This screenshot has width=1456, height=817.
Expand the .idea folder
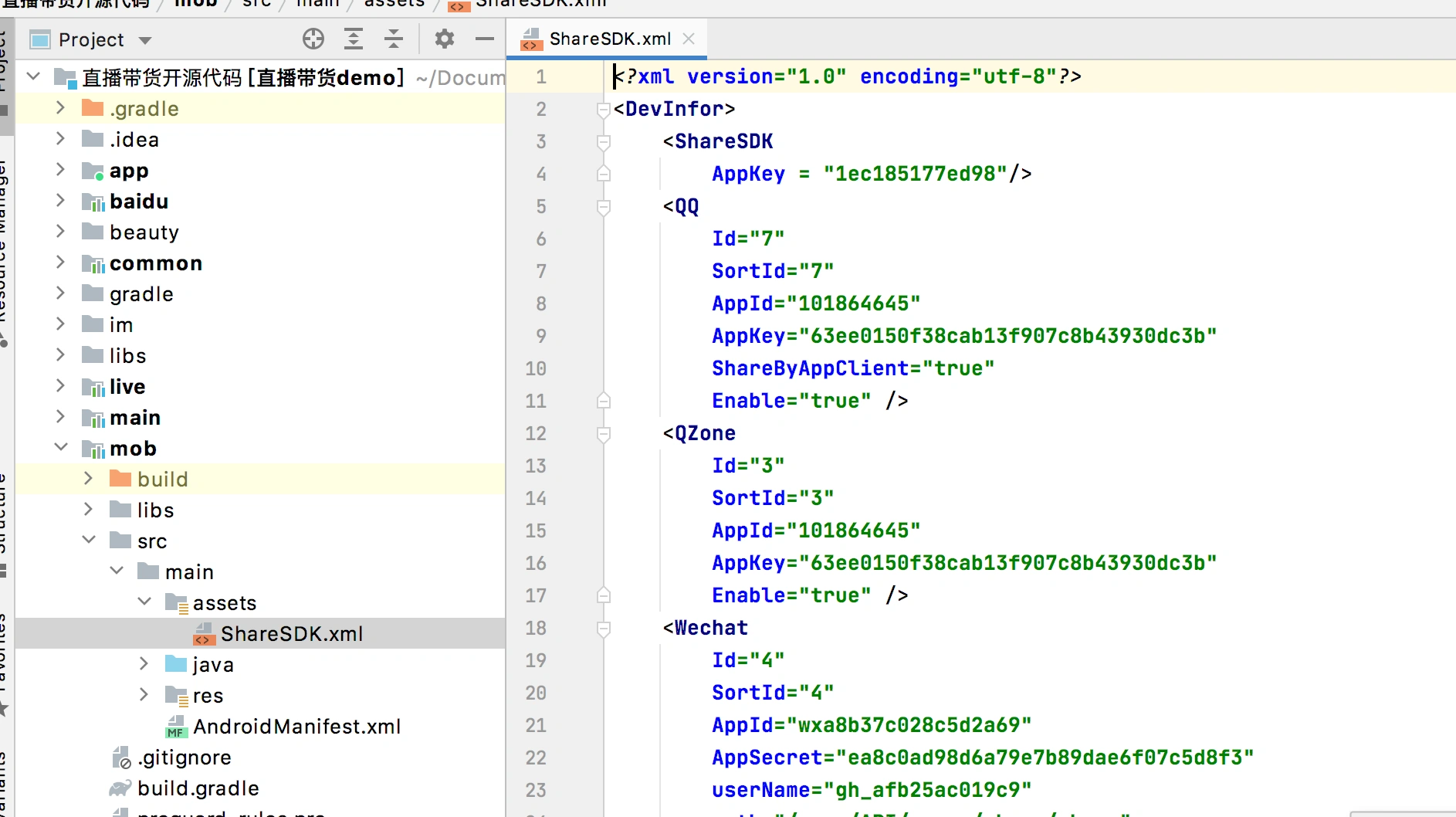[x=60, y=139]
